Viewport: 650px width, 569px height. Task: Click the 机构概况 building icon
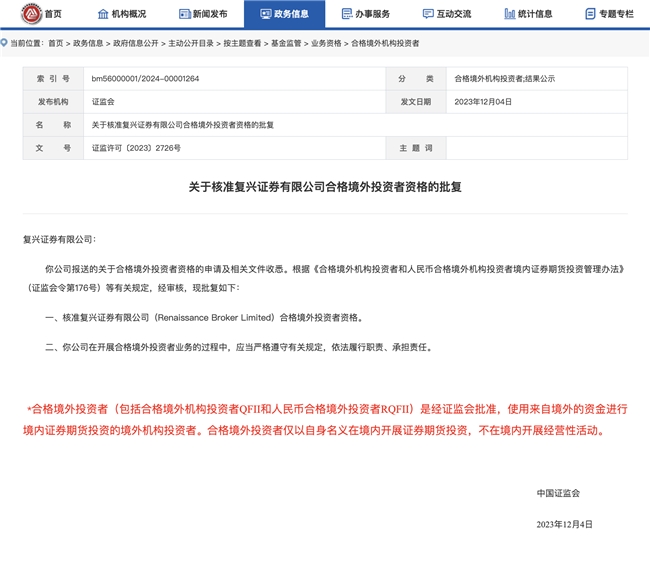[102, 14]
